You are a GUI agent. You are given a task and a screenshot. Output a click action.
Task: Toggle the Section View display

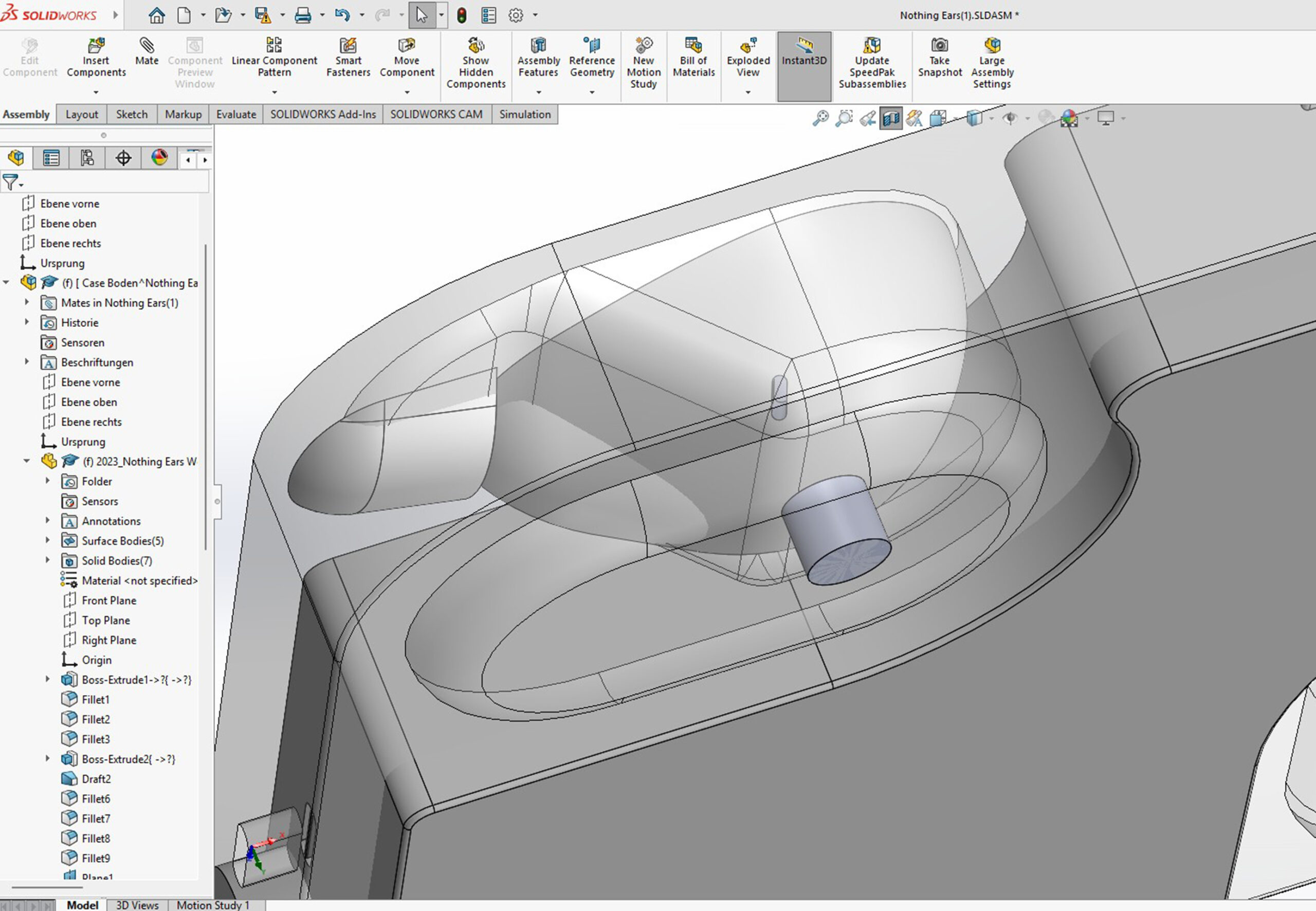tap(890, 118)
